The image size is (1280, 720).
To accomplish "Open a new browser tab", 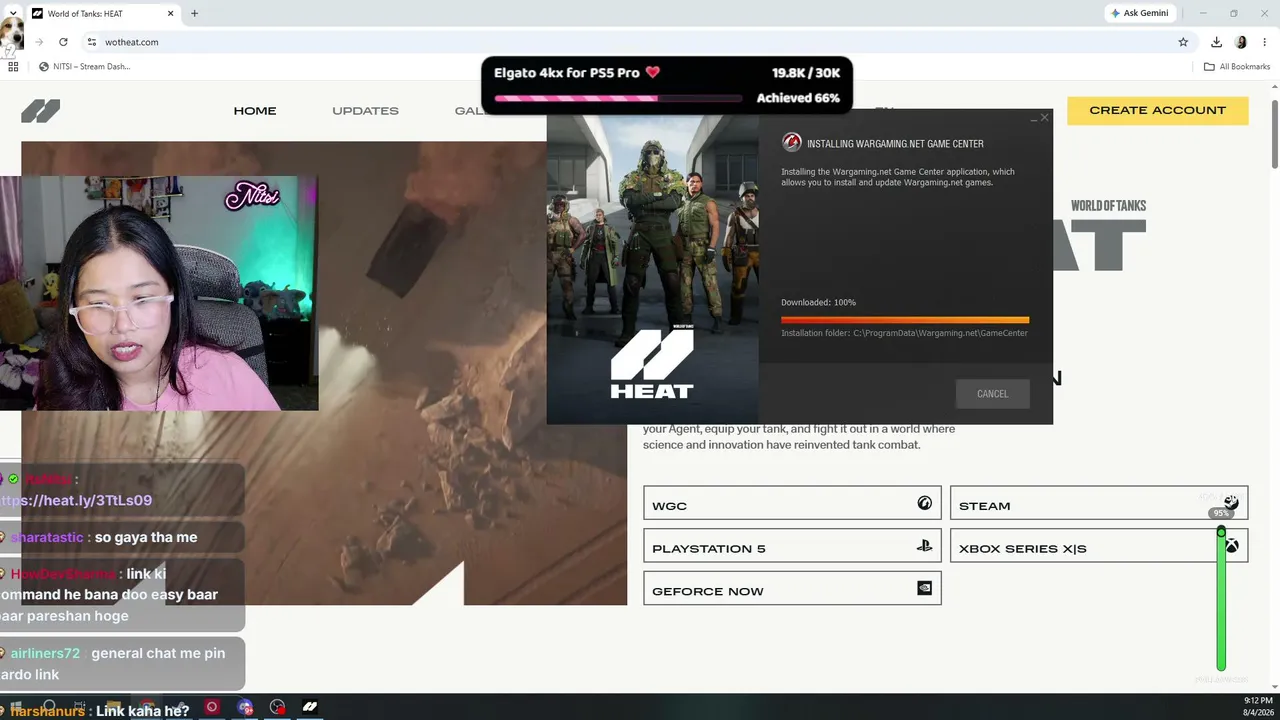I will [194, 14].
